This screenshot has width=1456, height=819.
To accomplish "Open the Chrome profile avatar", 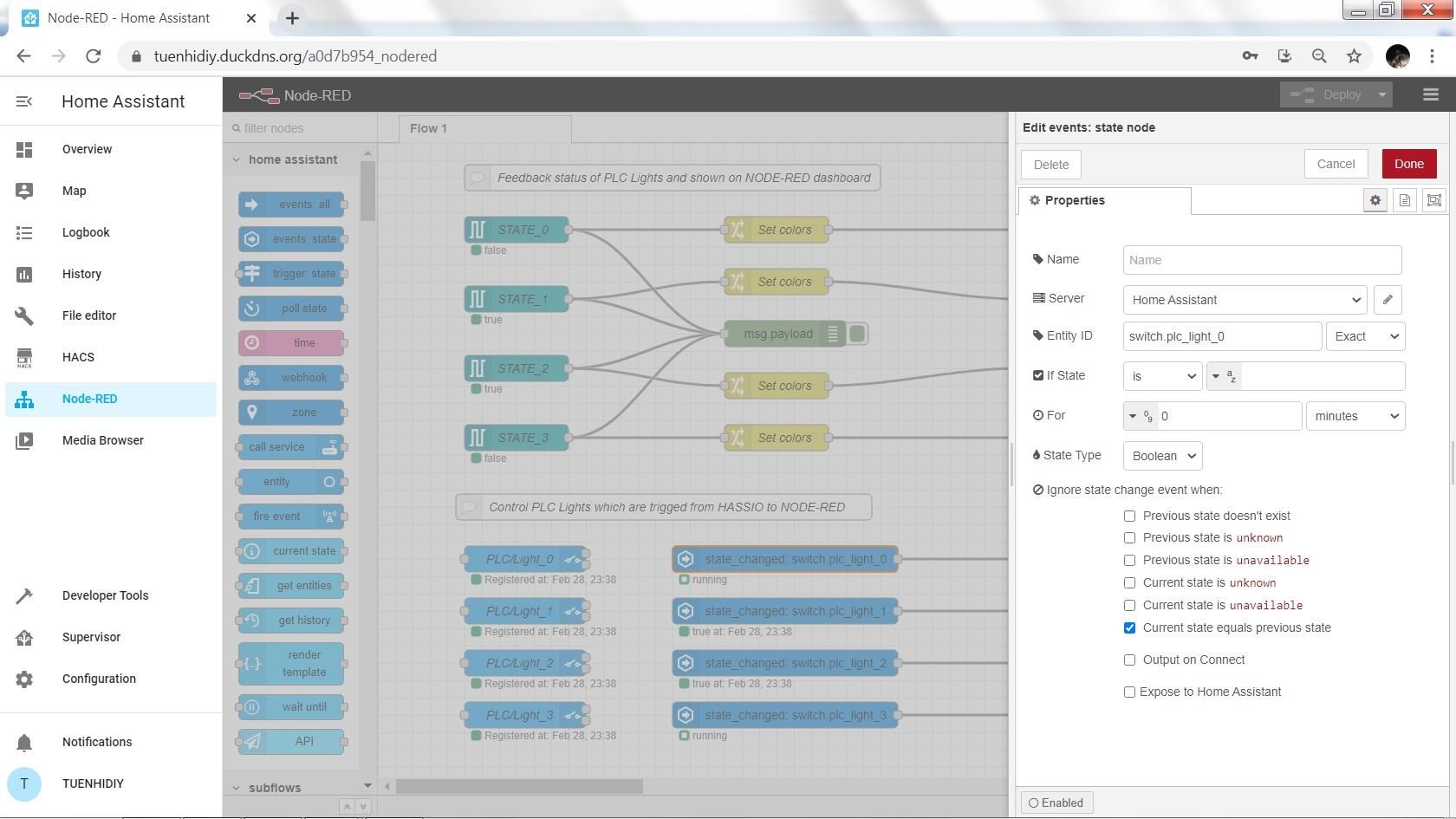I will 1397,56.
